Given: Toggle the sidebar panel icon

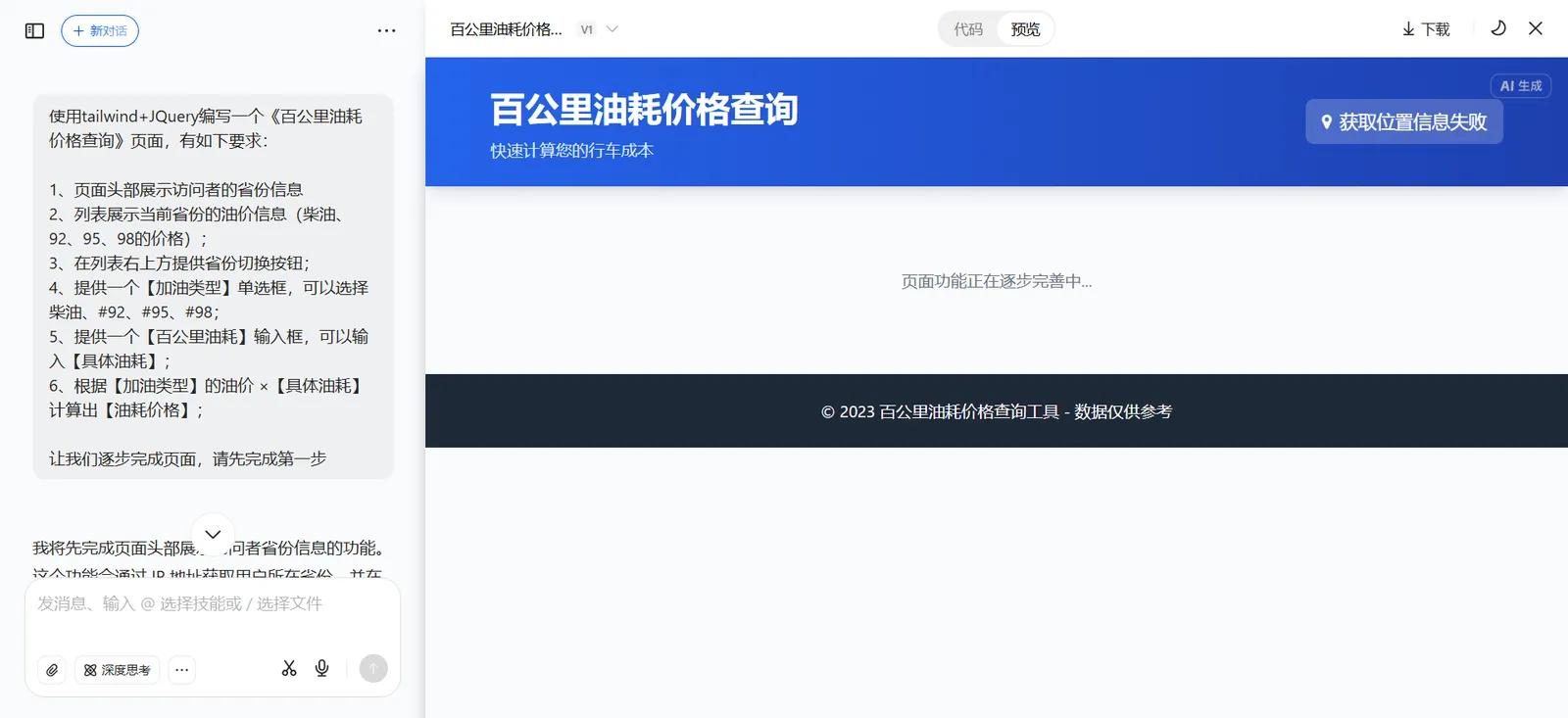Looking at the screenshot, I should click(34, 30).
